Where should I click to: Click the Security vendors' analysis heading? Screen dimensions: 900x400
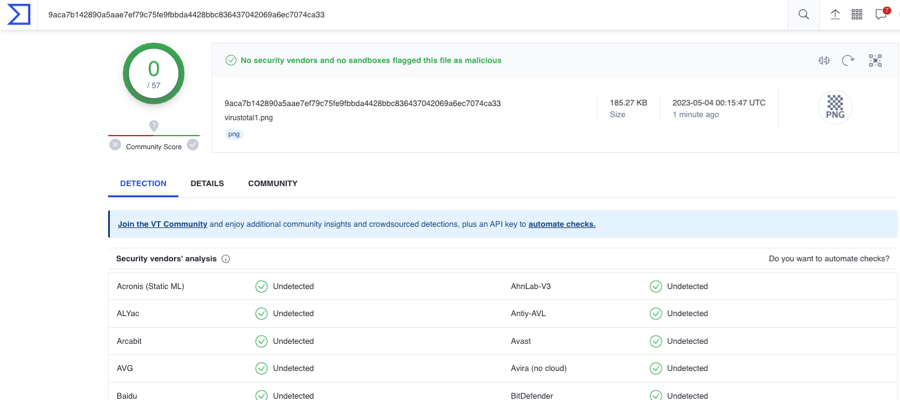[166, 259]
